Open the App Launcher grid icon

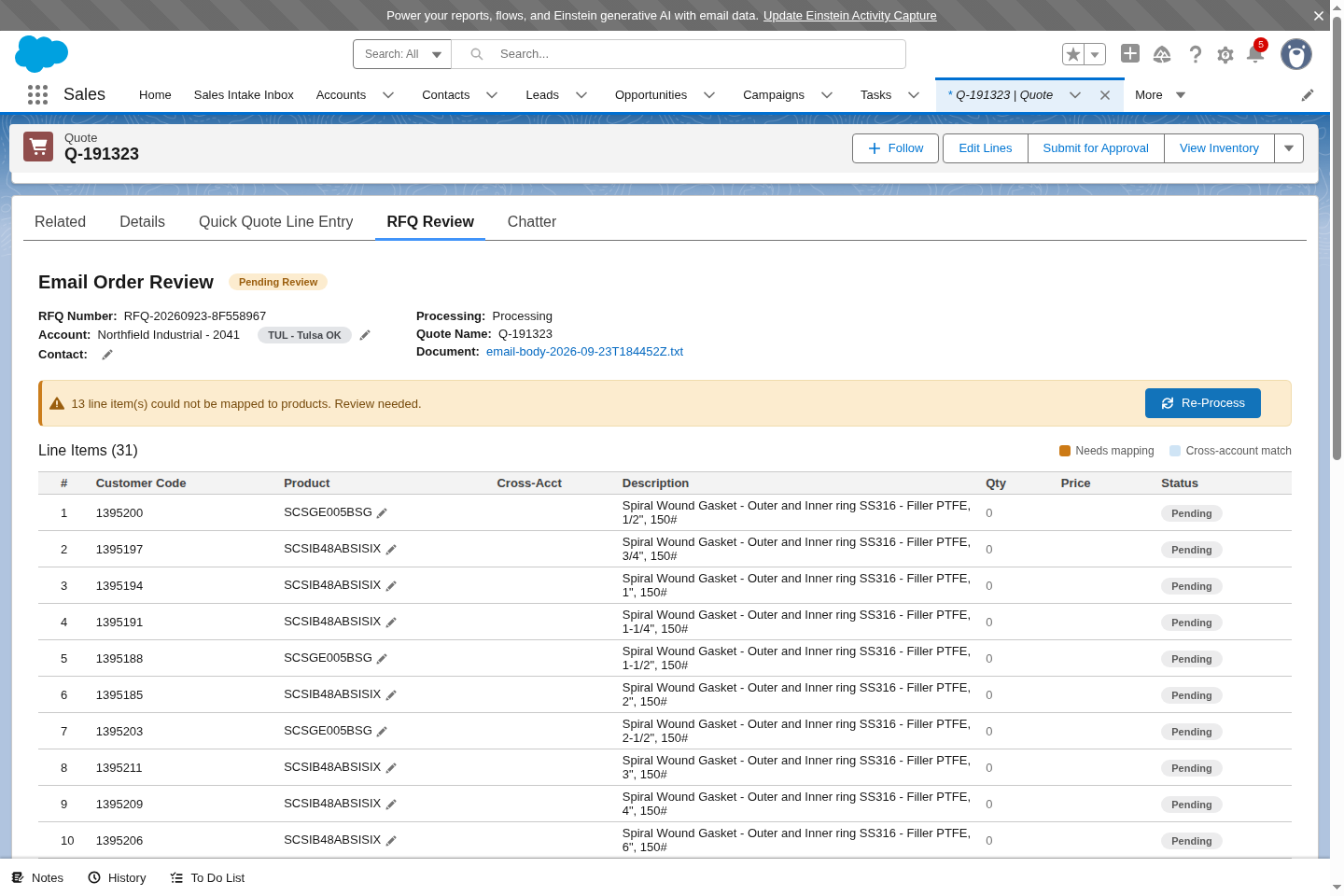tap(37, 94)
